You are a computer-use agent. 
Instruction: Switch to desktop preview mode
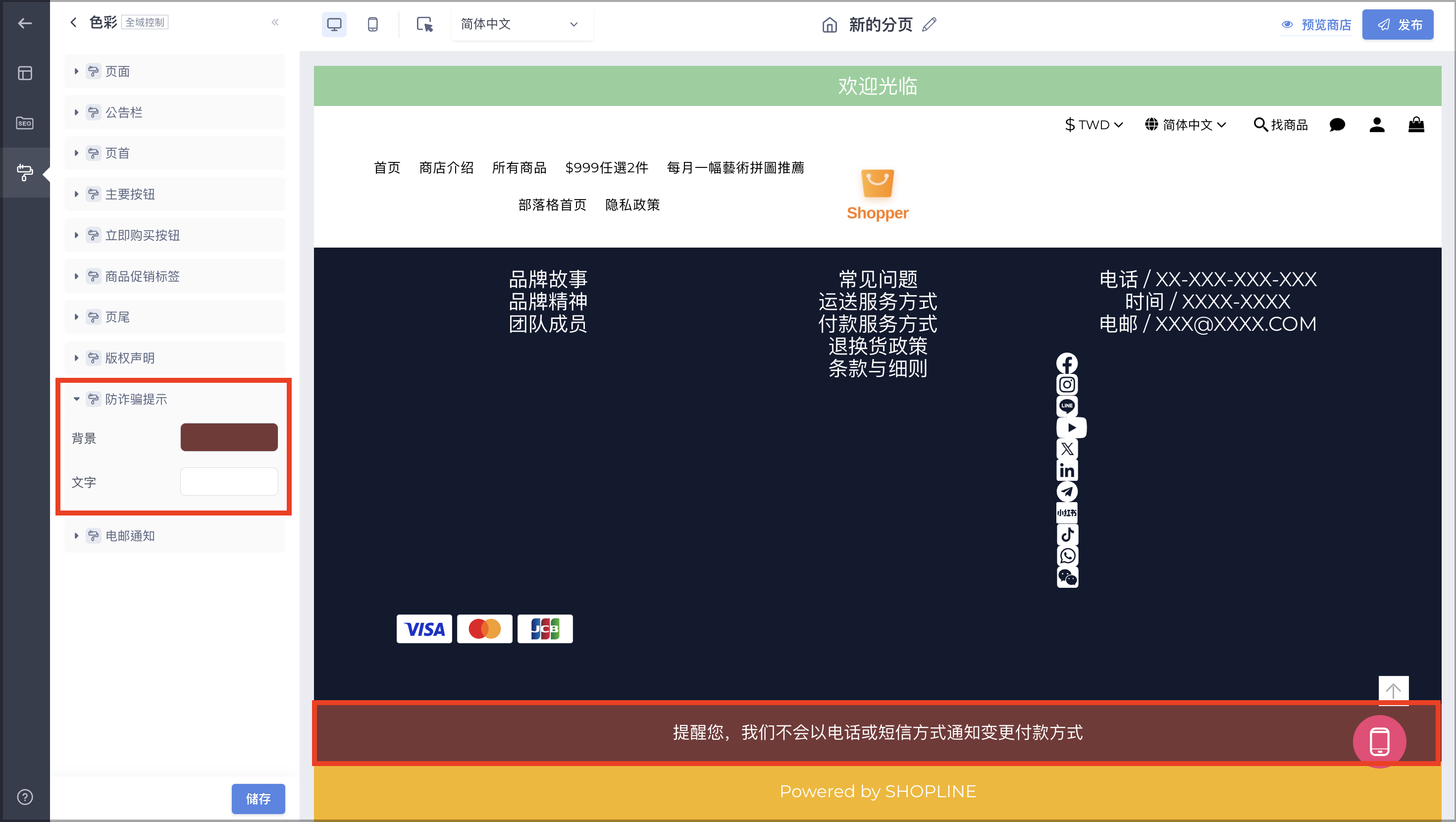(x=334, y=24)
